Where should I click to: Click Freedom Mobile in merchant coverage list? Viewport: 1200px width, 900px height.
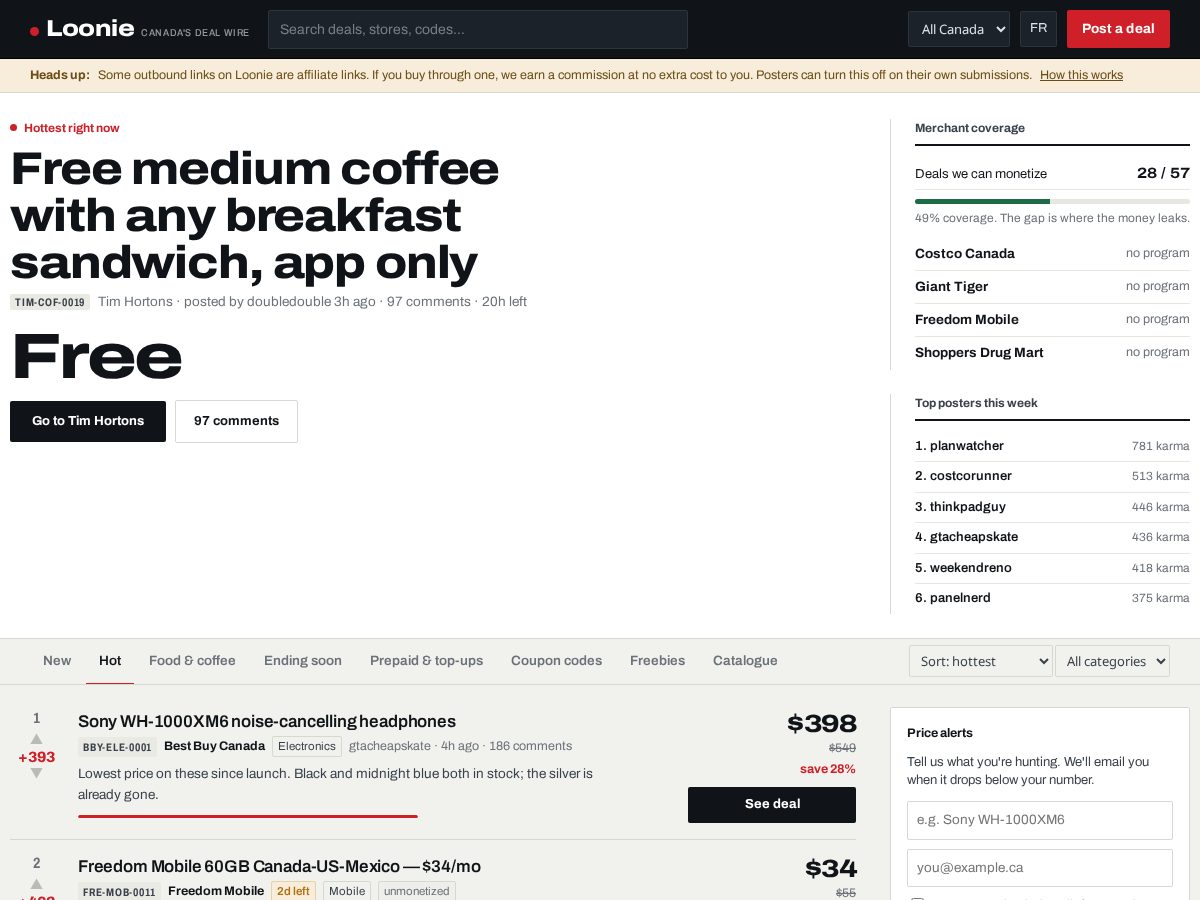tap(967, 320)
